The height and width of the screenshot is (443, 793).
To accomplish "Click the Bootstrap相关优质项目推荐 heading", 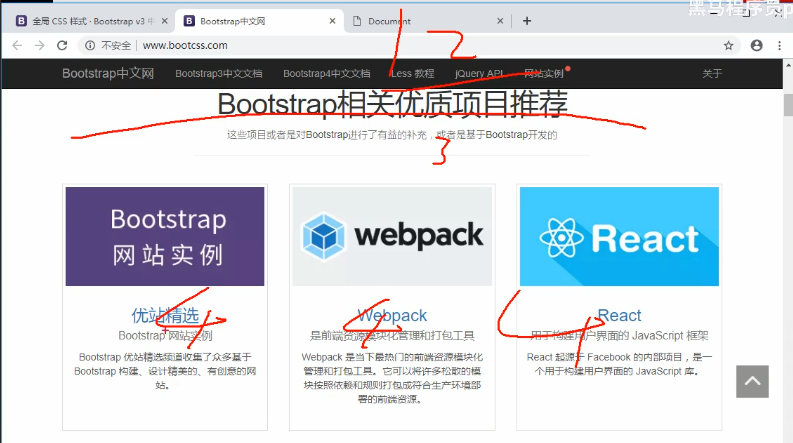I will click(x=392, y=104).
